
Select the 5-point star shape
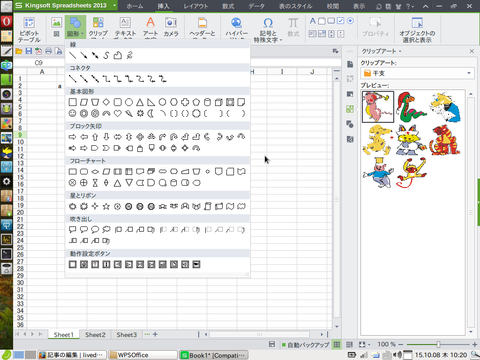[x=106, y=206]
